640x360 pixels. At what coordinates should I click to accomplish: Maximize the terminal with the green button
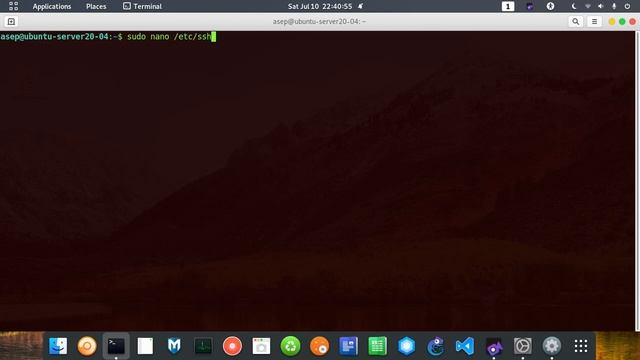(622, 22)
